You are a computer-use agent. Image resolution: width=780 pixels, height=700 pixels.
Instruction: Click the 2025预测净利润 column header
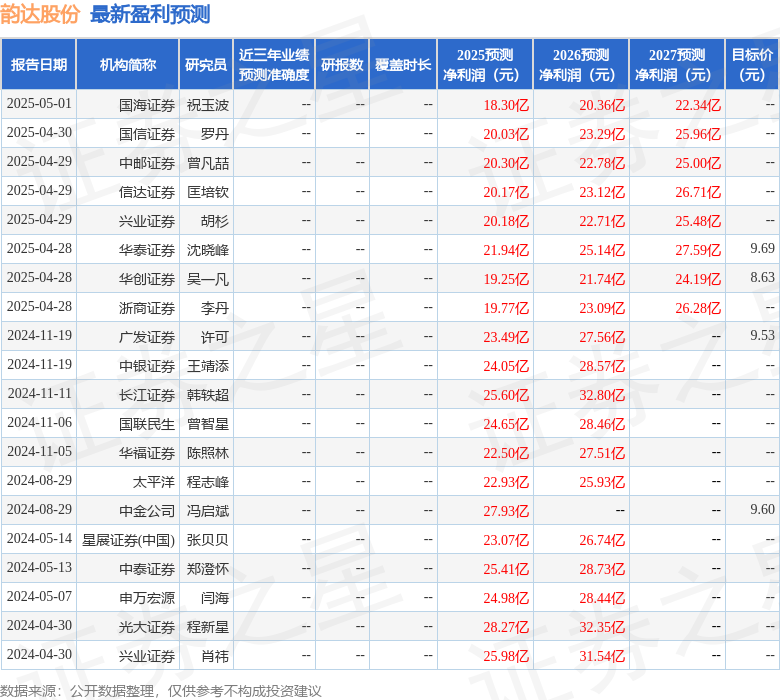pyautogui.click(x=485, y=65)
